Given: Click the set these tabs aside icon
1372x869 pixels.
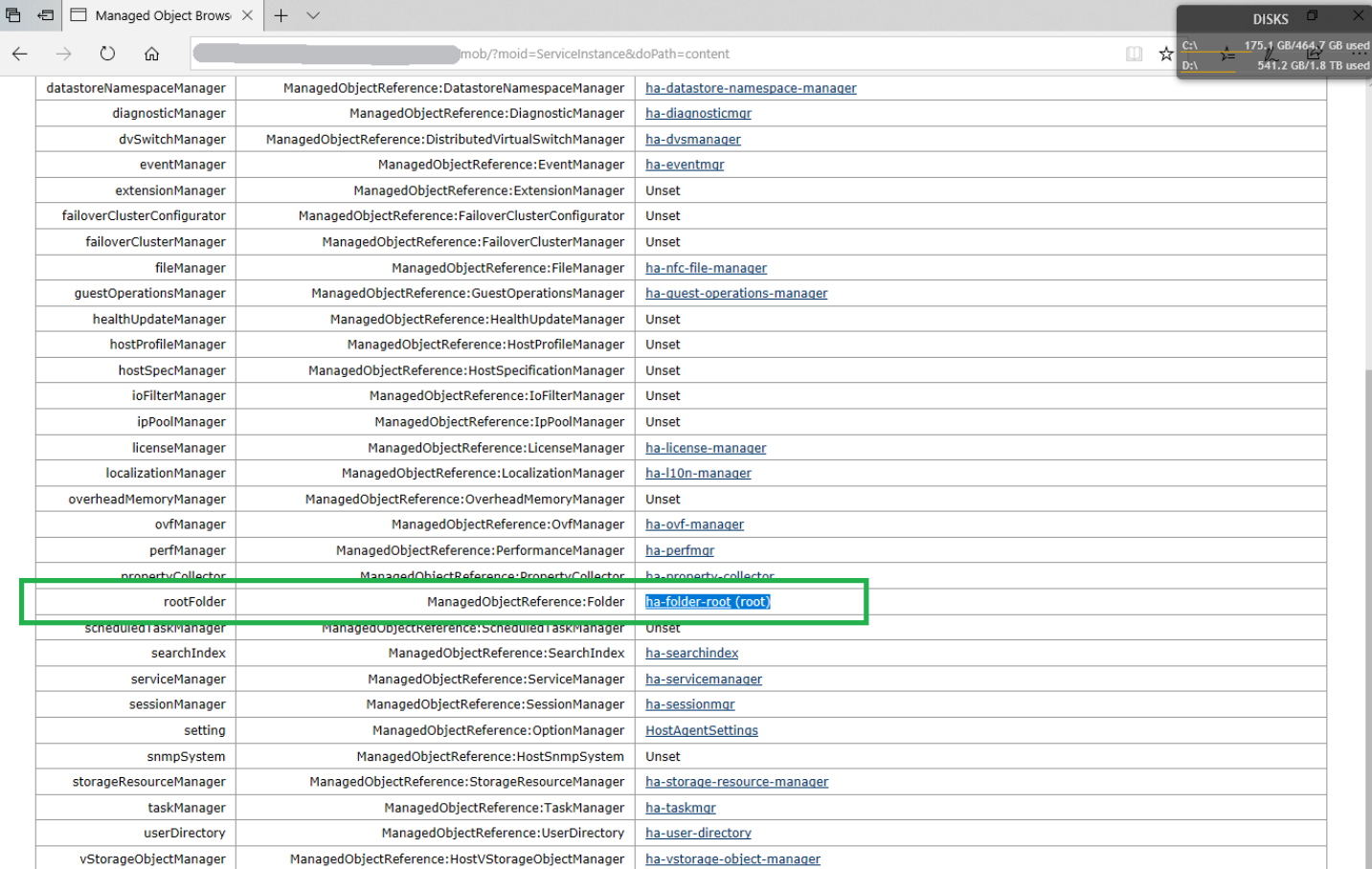Looking at the screenshot, I should pyautogui.click(x=45, y=15).
